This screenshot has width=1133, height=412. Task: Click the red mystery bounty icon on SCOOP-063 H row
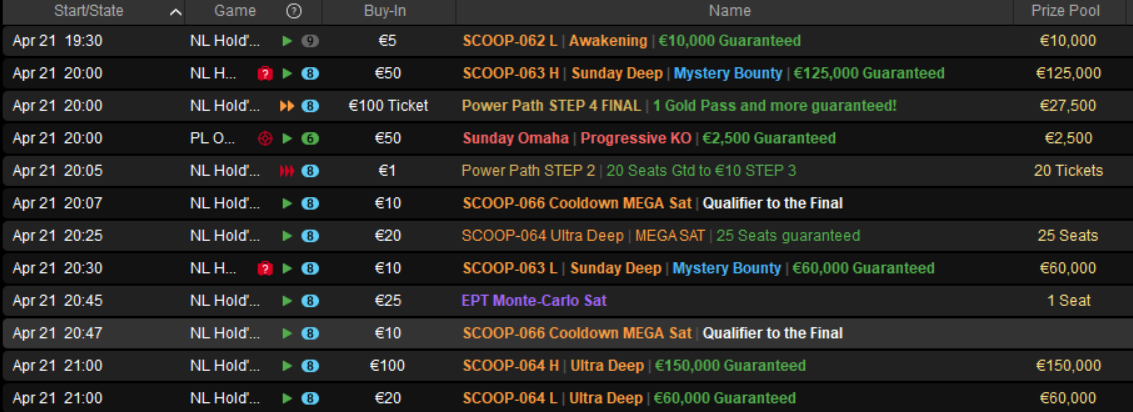click(x=265, y=73)
